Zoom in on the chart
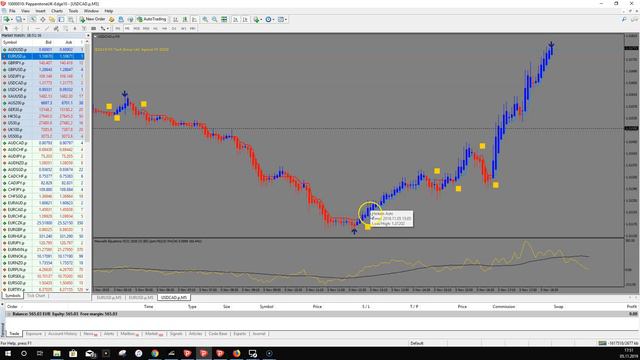640x360 pixels. point(205,19)
